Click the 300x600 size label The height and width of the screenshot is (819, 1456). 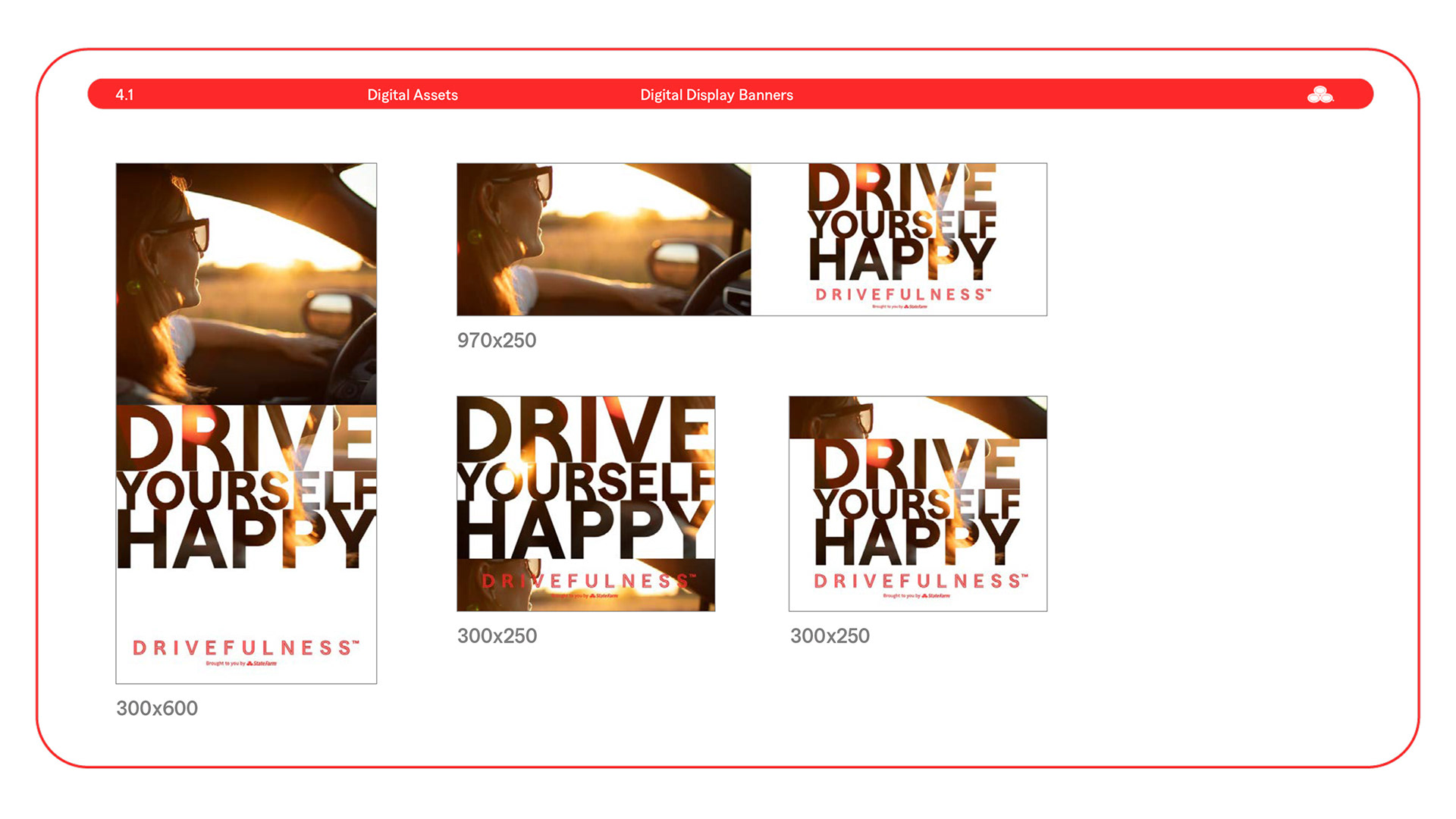point(156,708)
